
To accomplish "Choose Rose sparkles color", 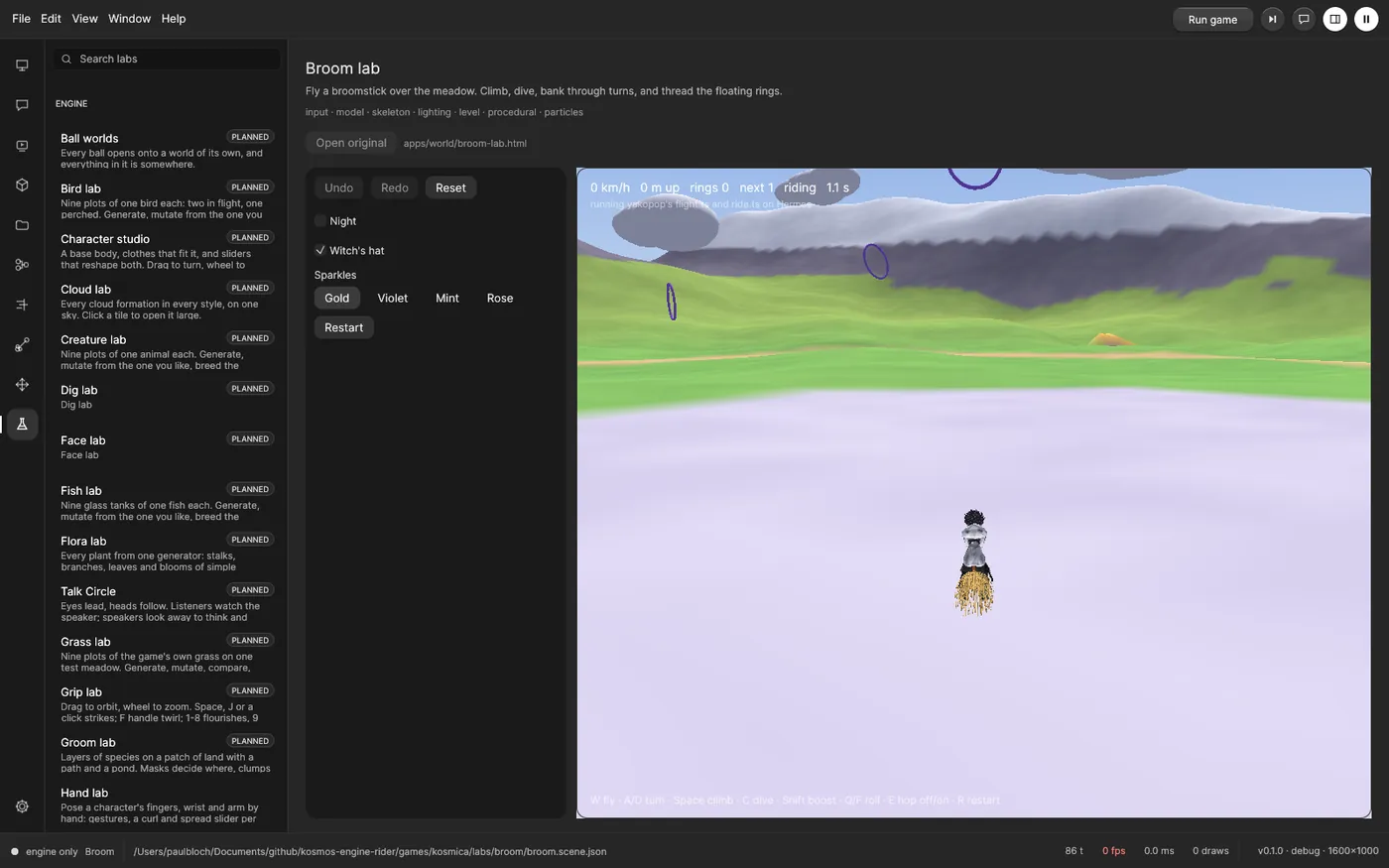I will (500, 299).
